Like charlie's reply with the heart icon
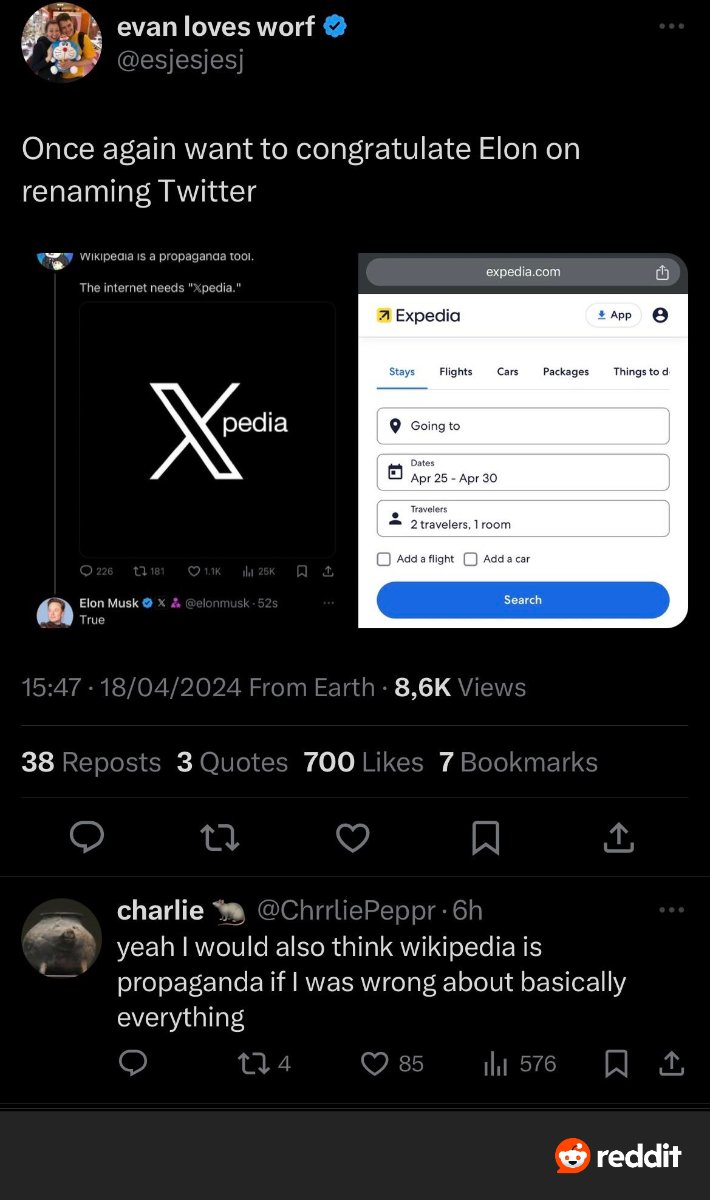Screen dimensions: 710x1200 coord(374,1064)
